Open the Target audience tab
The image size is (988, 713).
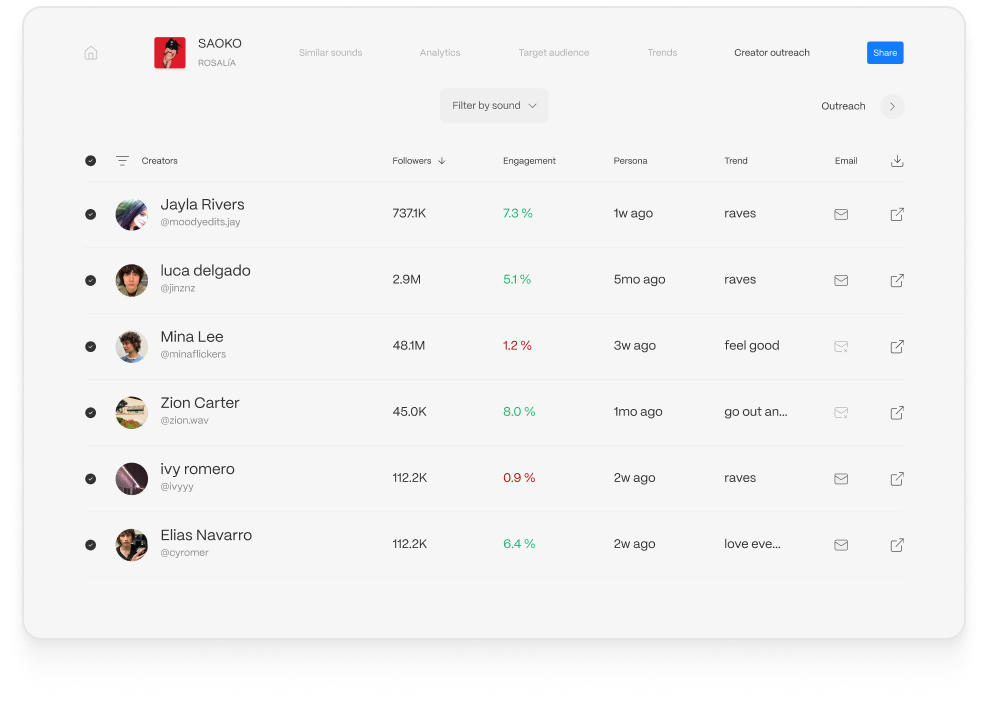point(553,53)
